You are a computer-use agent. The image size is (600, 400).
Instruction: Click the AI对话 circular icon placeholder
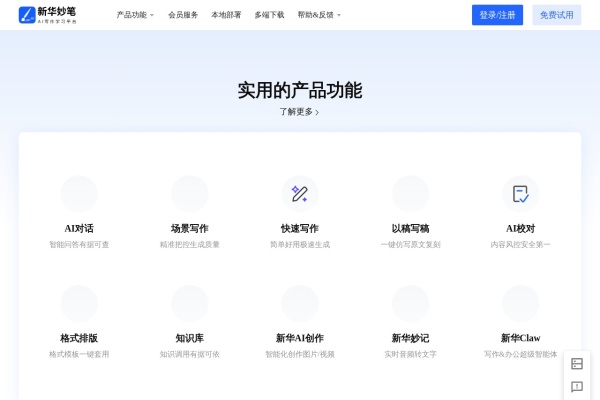[x=79, y=194]
